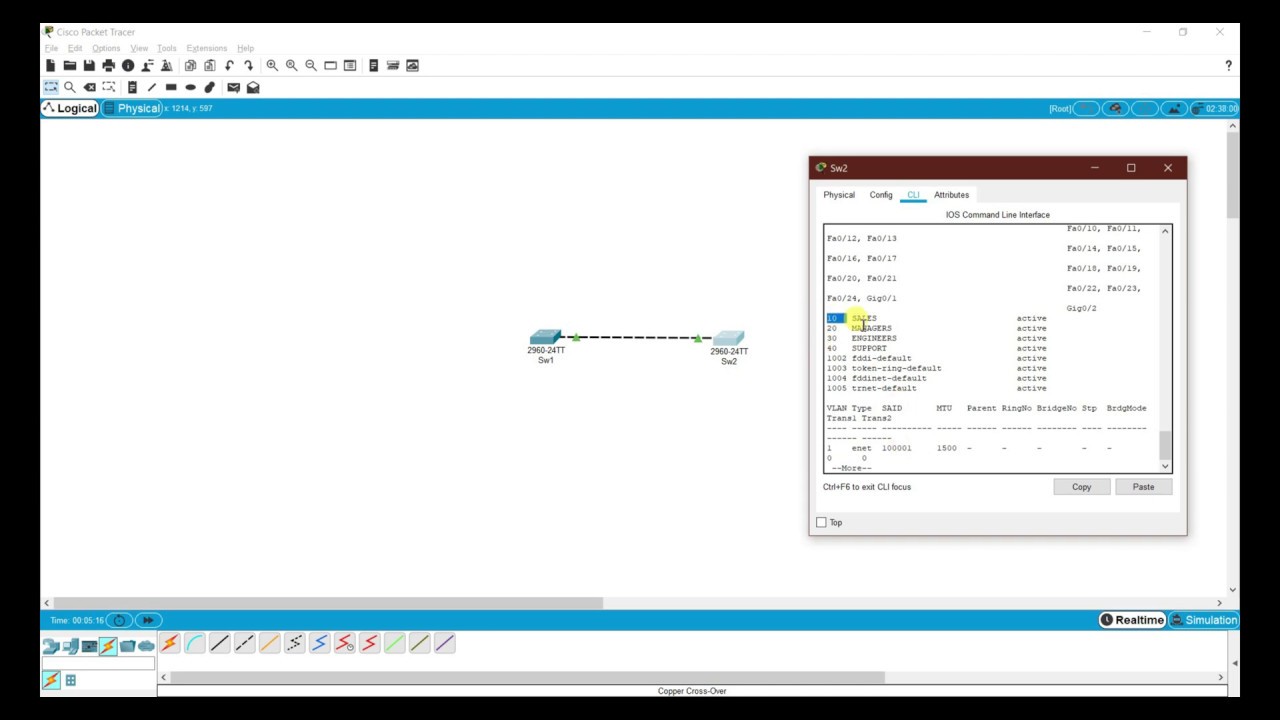Click the Copy button in CLI
Screen dimensions: 1280x720
[x=1082, y=487]
